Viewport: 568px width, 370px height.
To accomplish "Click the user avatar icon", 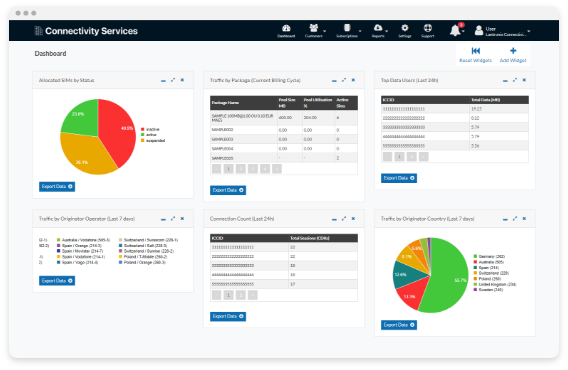I will coord(479,30).
